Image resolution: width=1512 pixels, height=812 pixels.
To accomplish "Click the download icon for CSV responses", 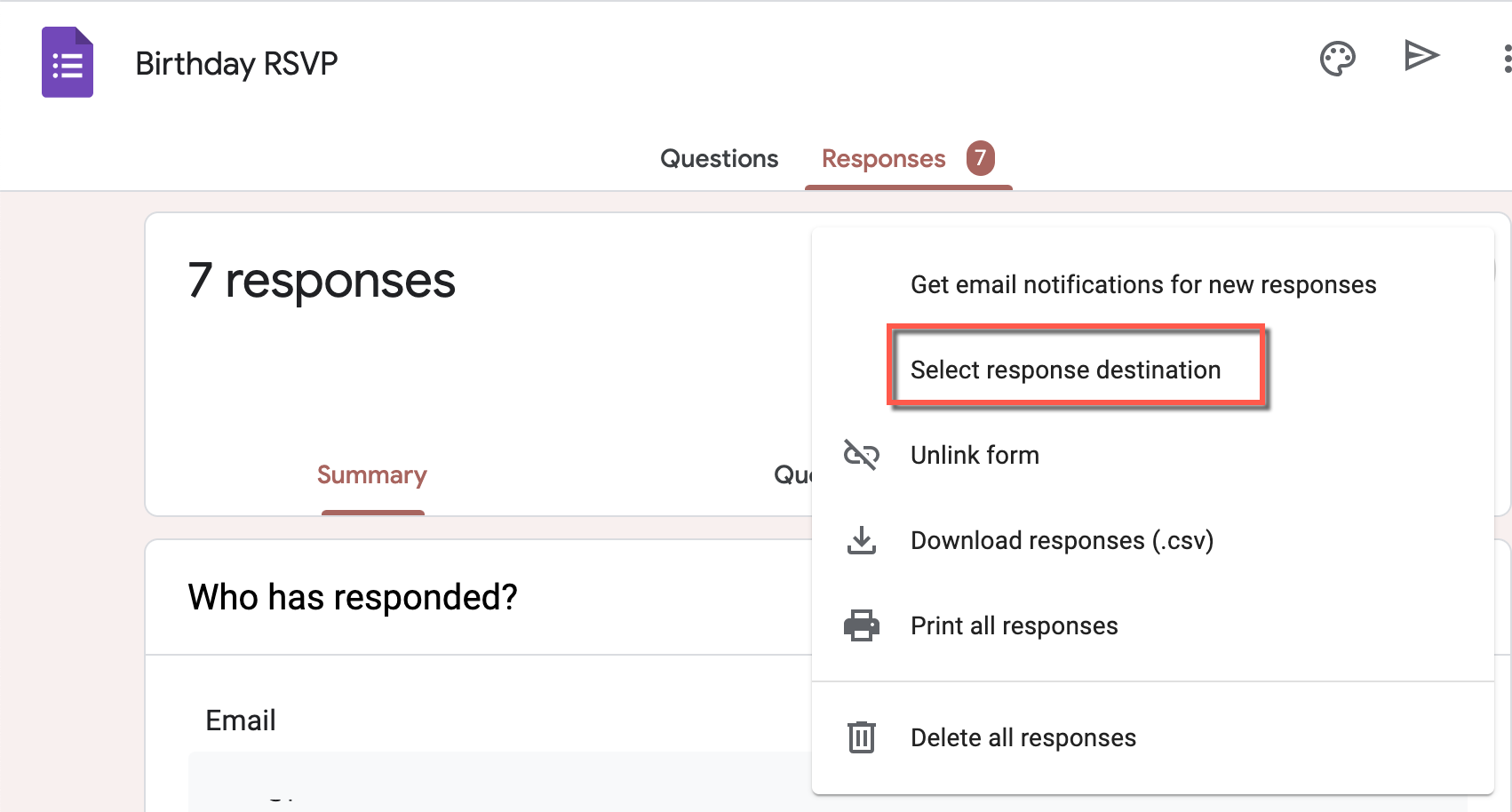I will 859,540.
